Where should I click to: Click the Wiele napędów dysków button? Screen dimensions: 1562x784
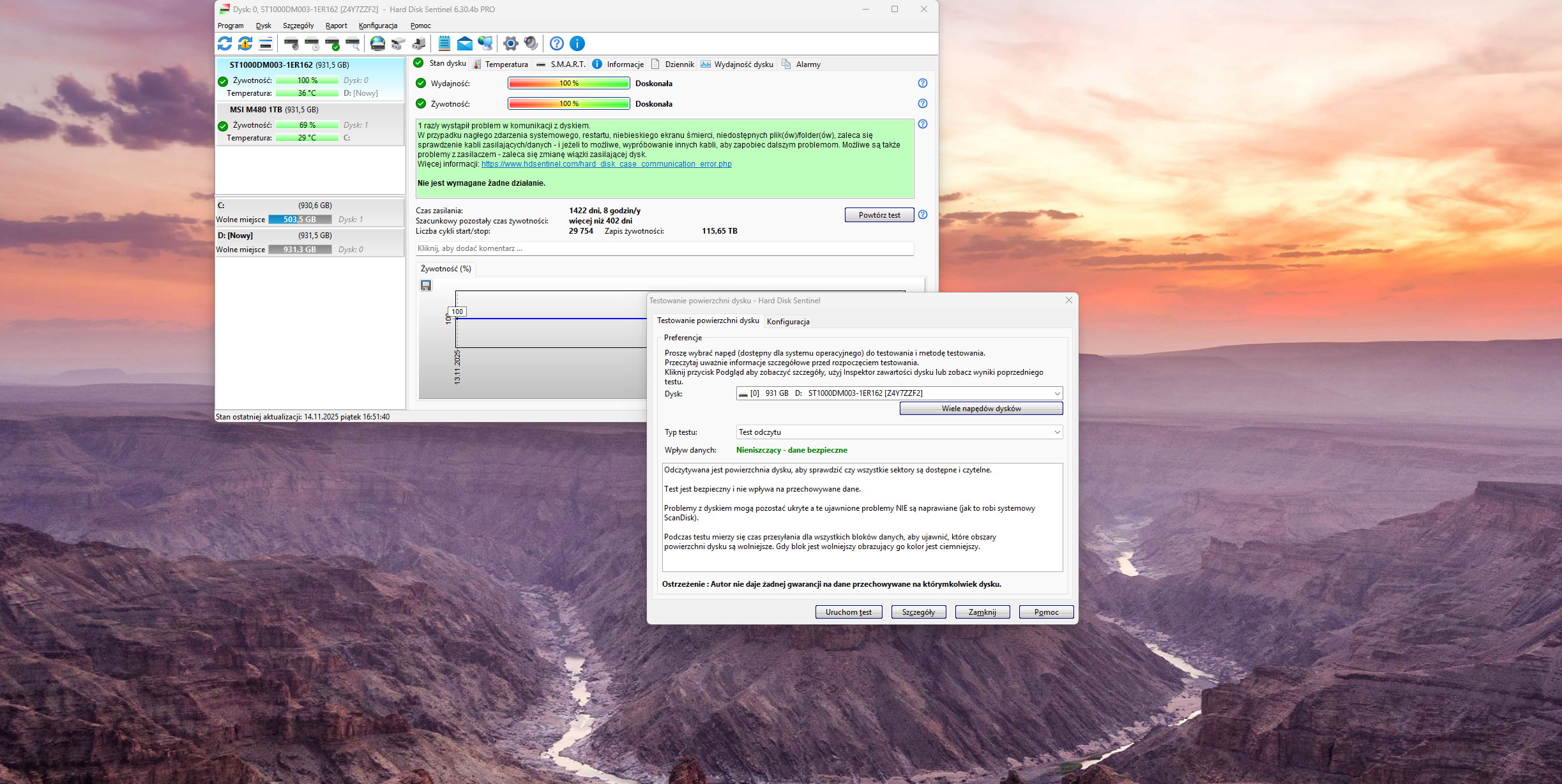click(981, 409)
